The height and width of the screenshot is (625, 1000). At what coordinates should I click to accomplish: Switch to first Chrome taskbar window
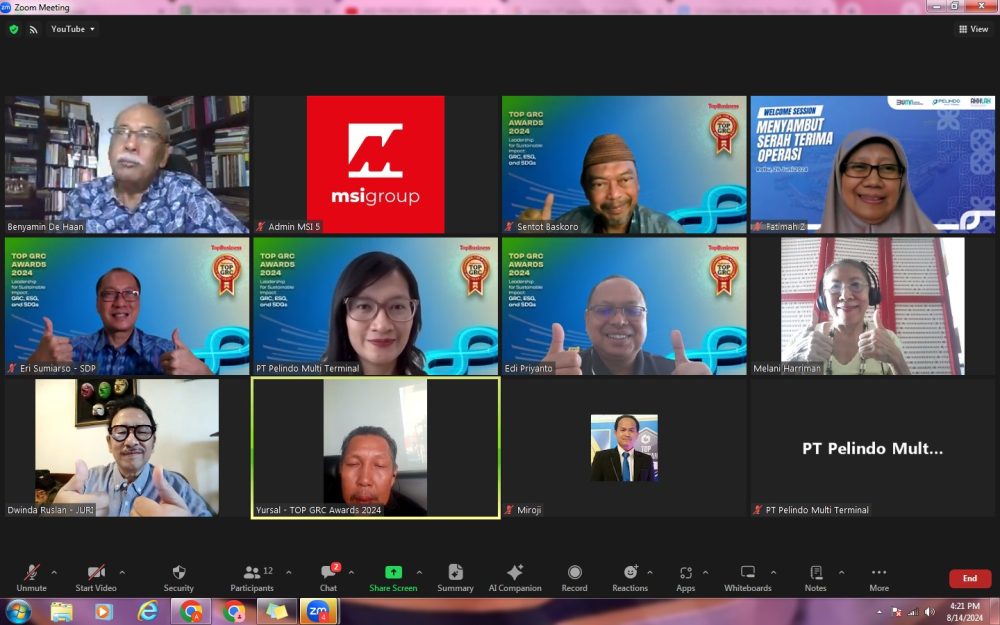191,612
